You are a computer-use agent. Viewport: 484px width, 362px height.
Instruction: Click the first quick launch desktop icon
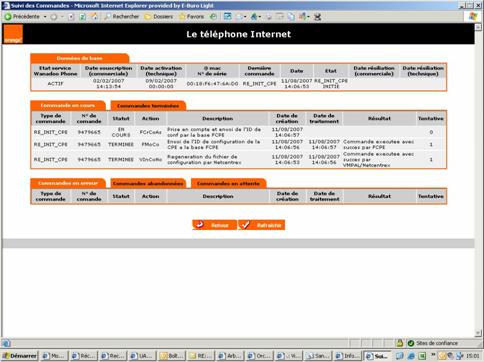pyautogui.click(x=399, y=356)
